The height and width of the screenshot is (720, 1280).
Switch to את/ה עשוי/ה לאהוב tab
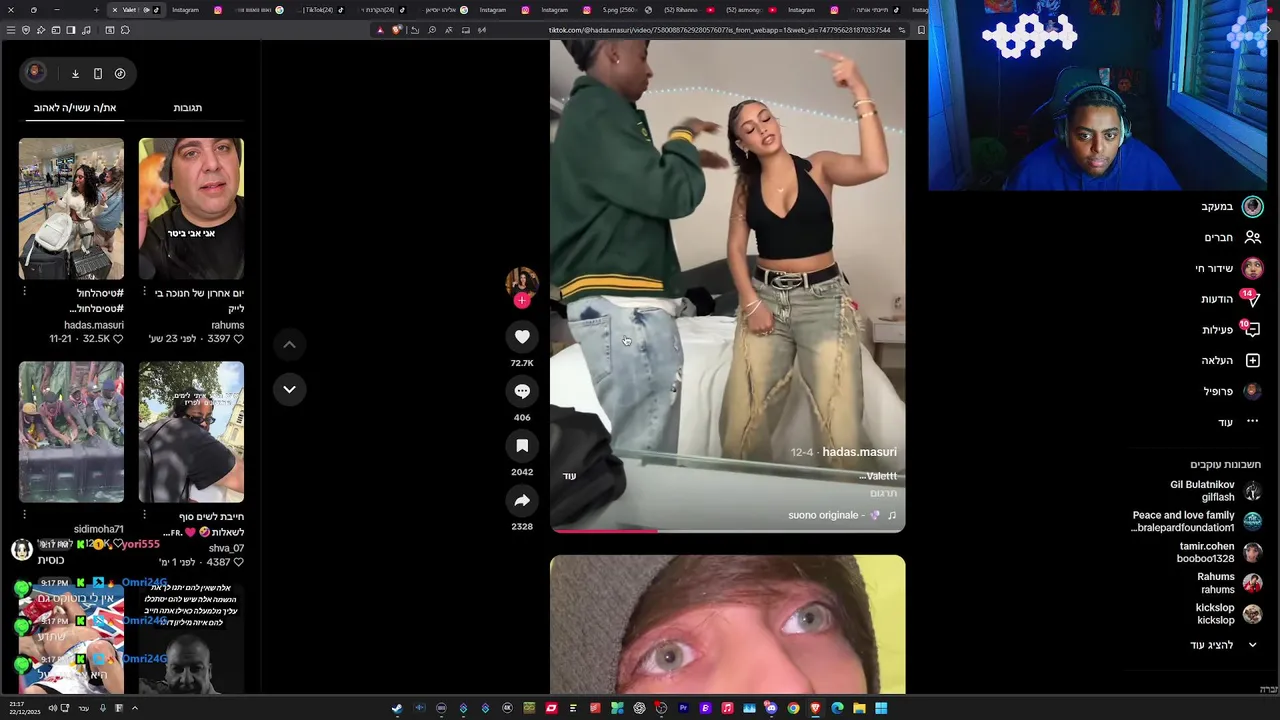[75, 107]
